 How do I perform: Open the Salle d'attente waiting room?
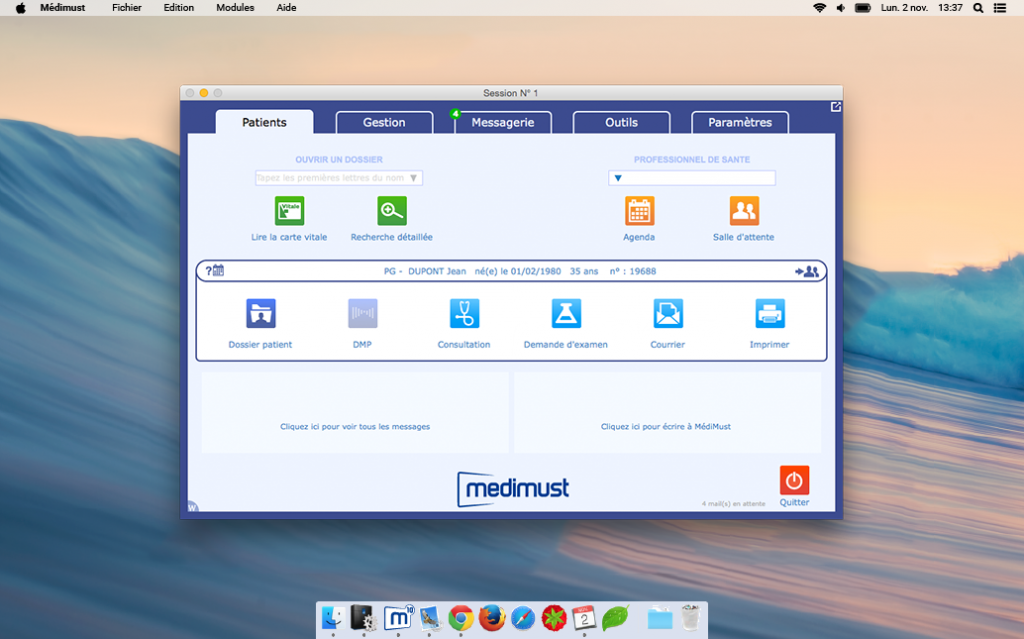(x=744, y=210)
